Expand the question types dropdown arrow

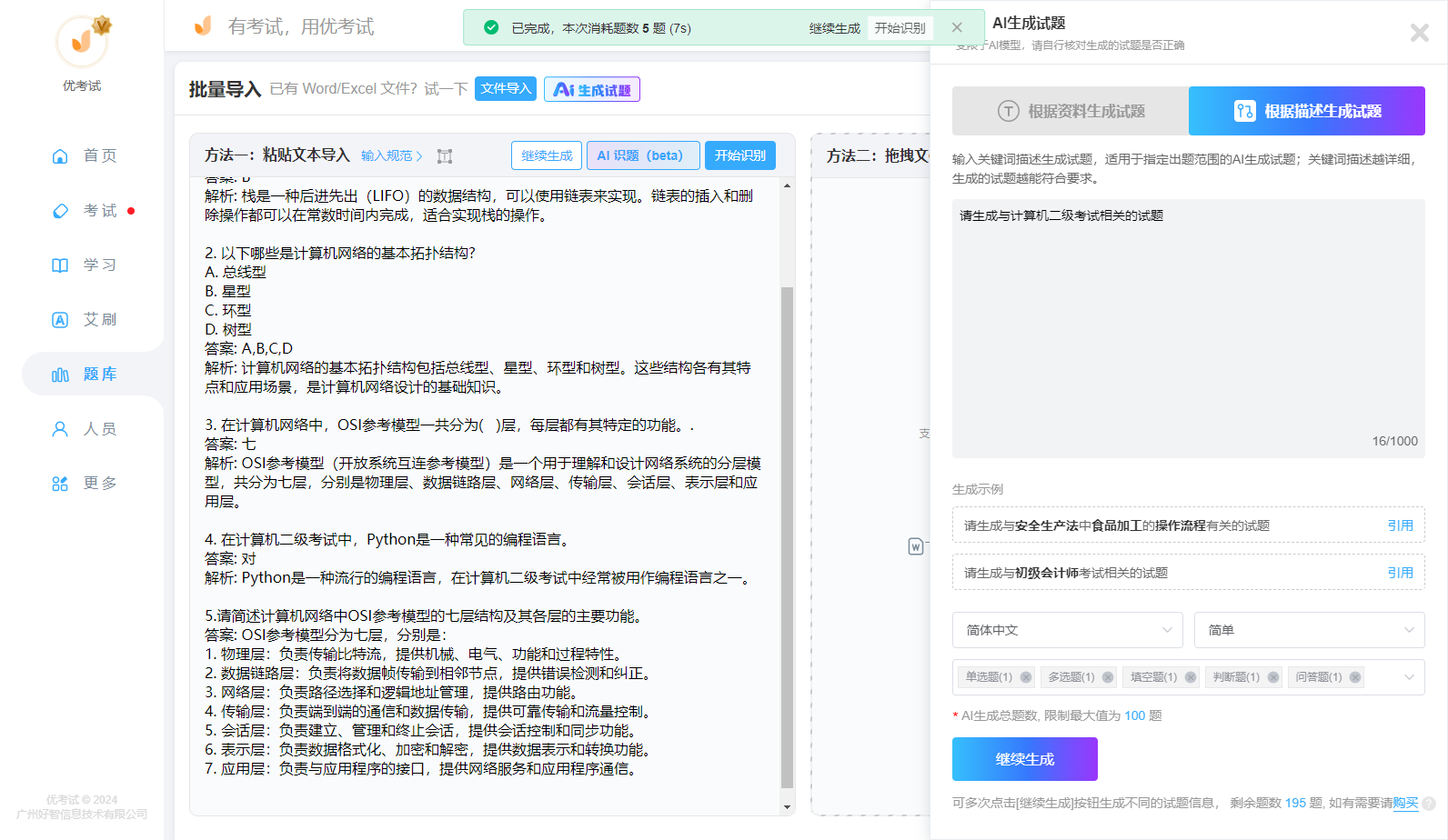1409,677
